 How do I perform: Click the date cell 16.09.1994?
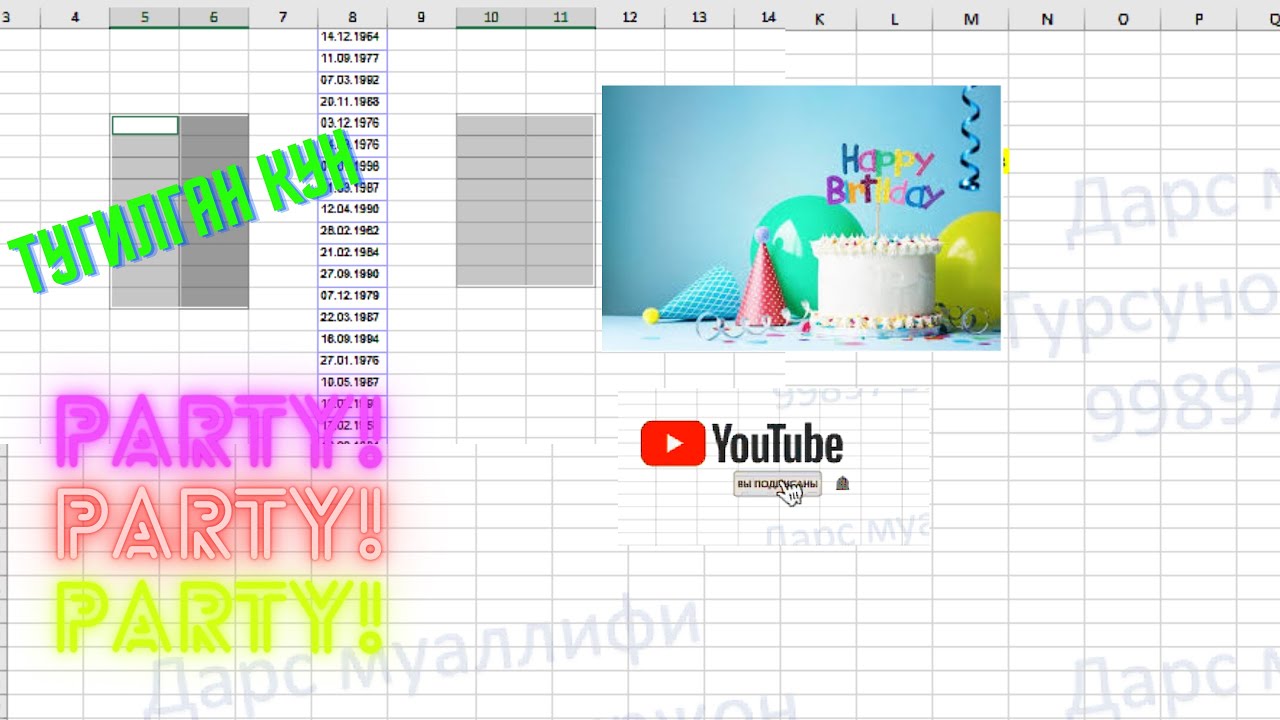[352, 340]
